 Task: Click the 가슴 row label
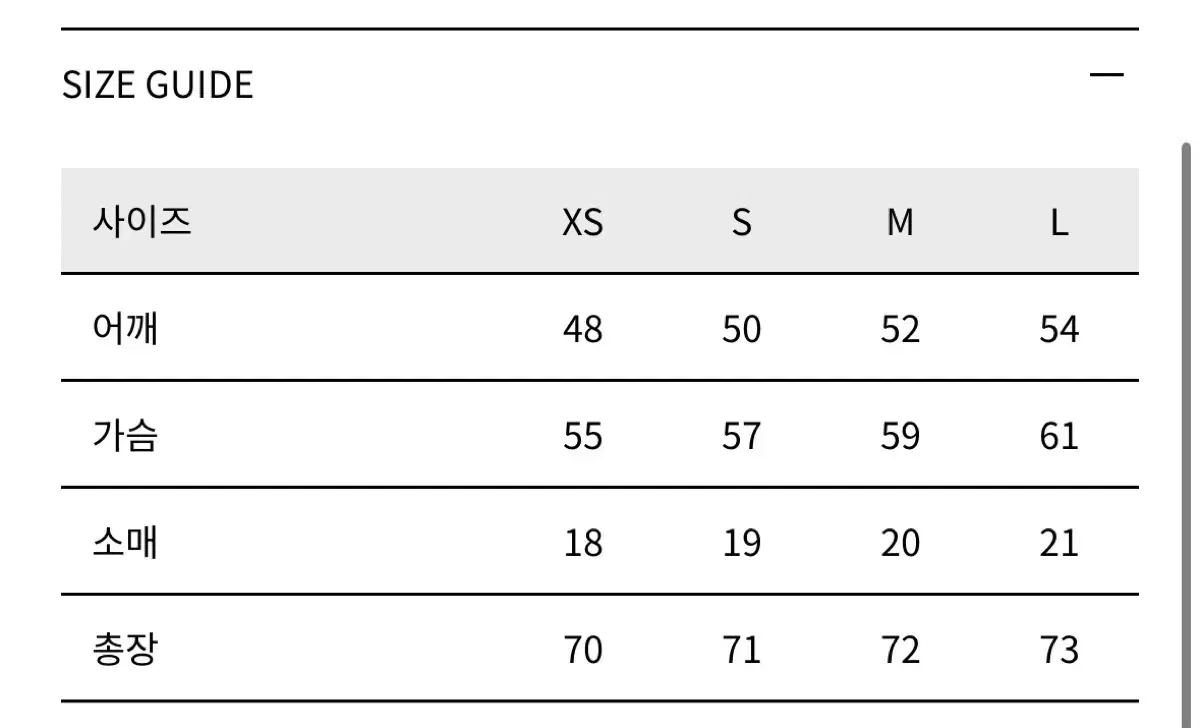pos(125,435)
